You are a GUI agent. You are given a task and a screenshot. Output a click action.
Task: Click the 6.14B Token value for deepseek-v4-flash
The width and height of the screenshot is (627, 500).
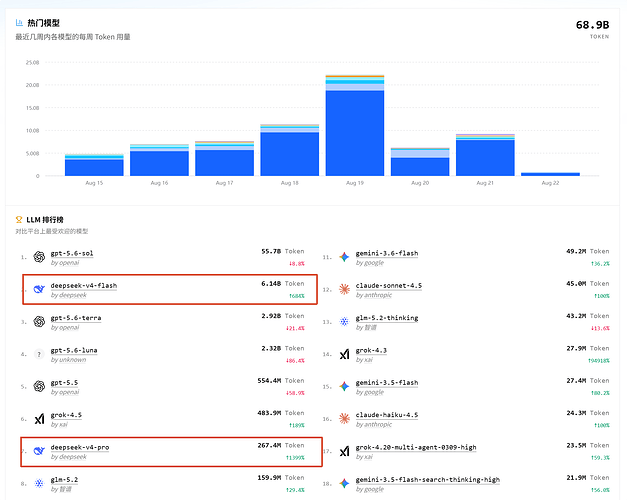[283, 284]
